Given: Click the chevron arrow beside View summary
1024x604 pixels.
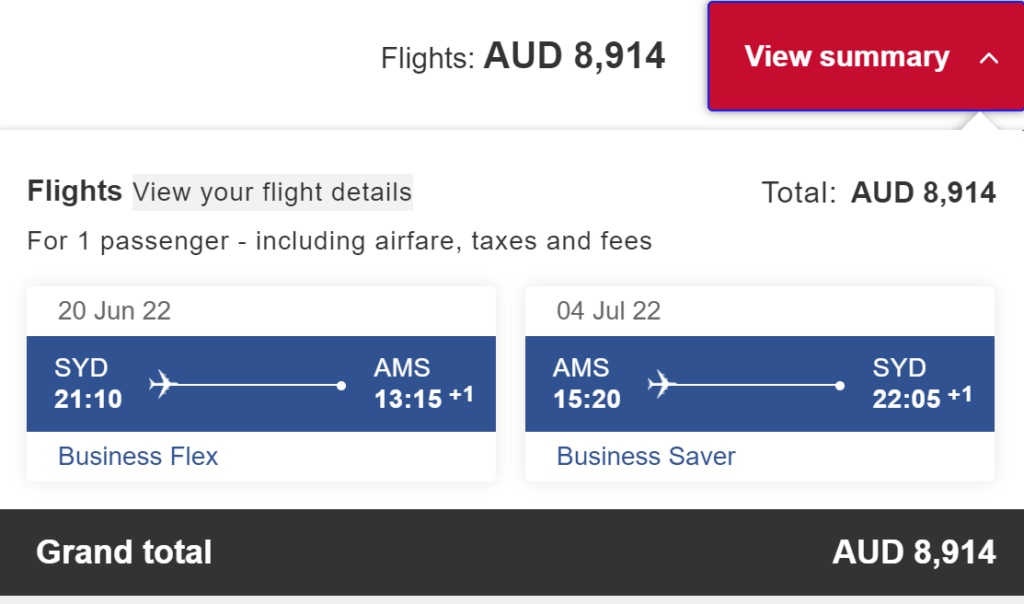Looking at the screenshot, I should (x=989, y=58).
